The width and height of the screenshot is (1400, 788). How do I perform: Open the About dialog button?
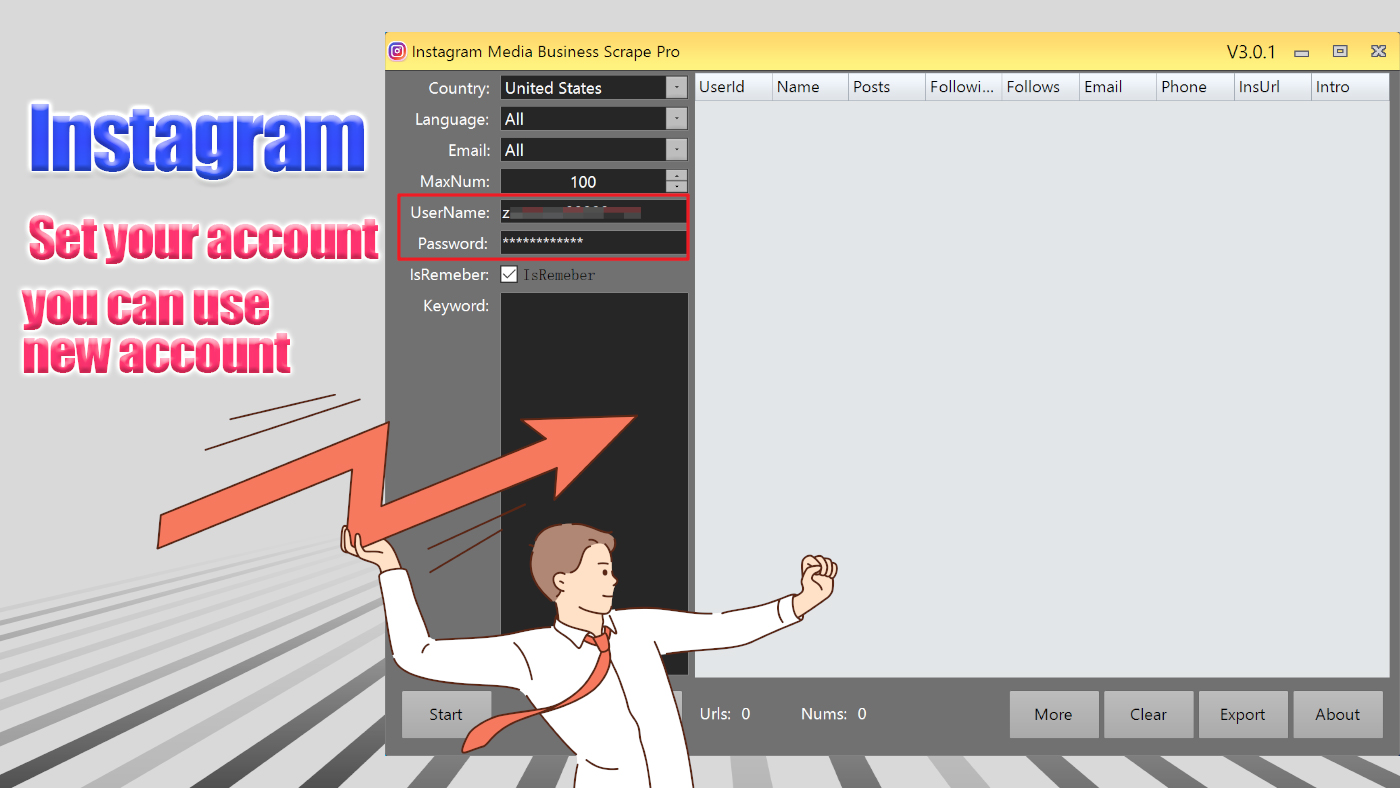click(1338, 714)
